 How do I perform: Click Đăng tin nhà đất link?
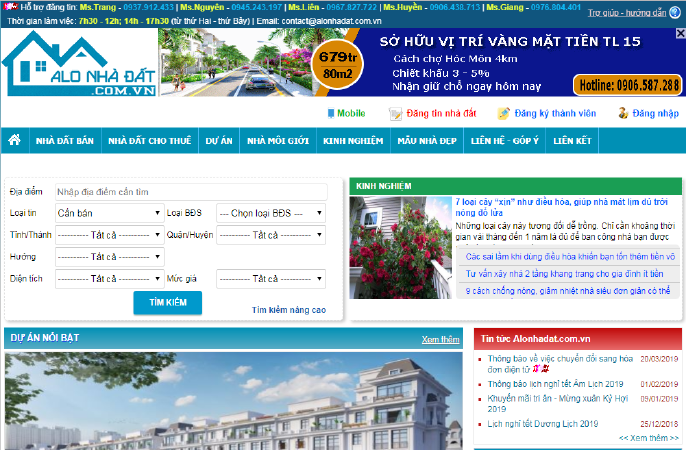click(441, 114)
